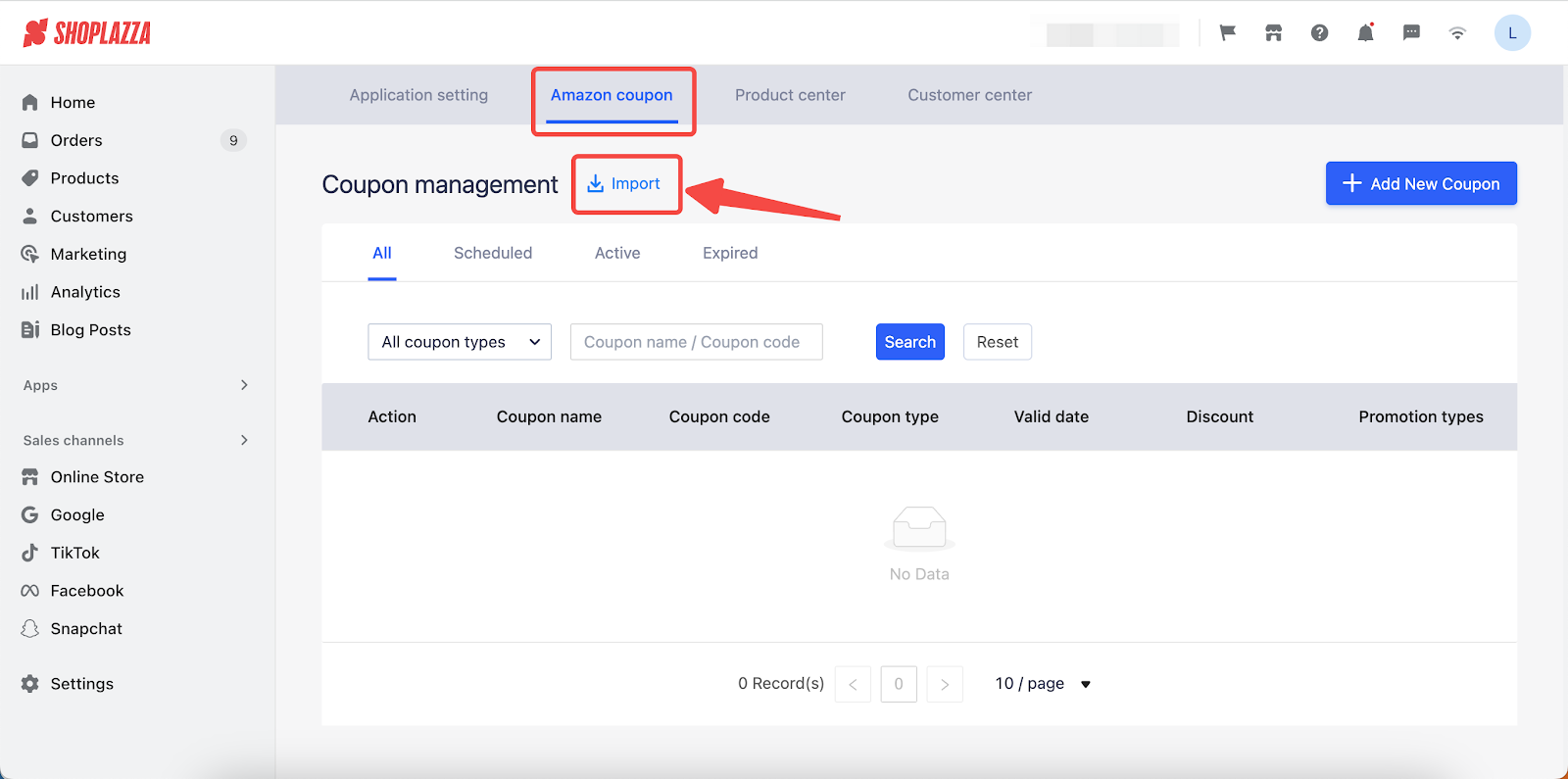
Task: Open Settings label in sidebar
Action: click(x=82, y=684)
